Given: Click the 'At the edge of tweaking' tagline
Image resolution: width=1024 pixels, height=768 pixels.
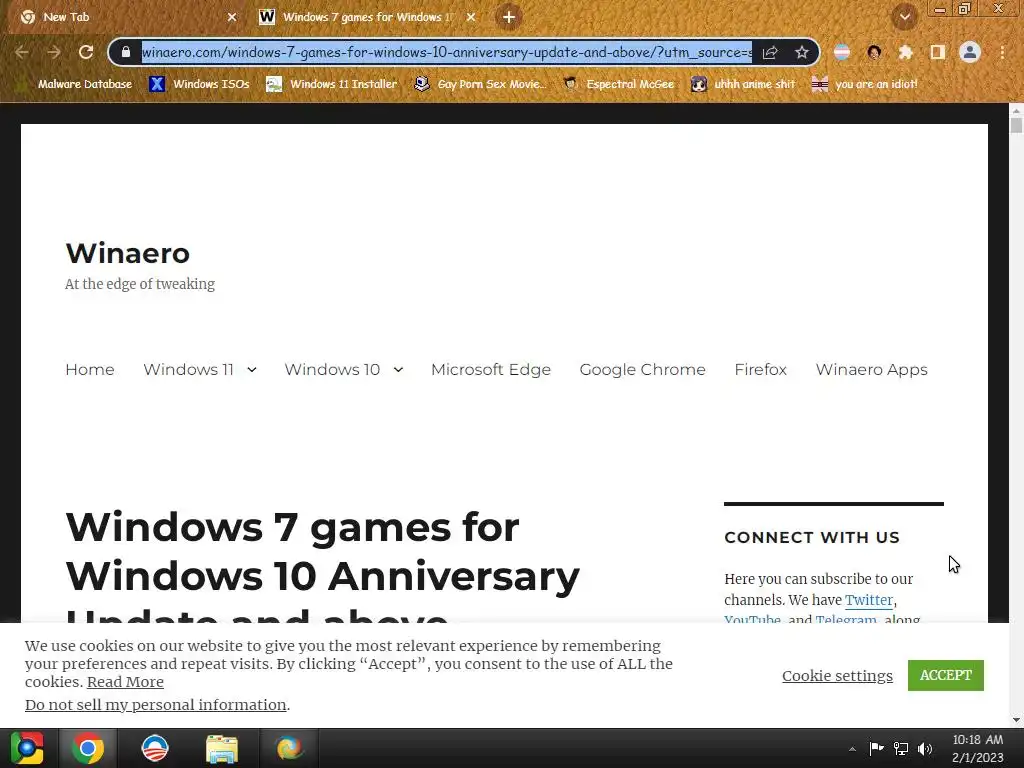Looking at the screenshot, I should (140, 284).
